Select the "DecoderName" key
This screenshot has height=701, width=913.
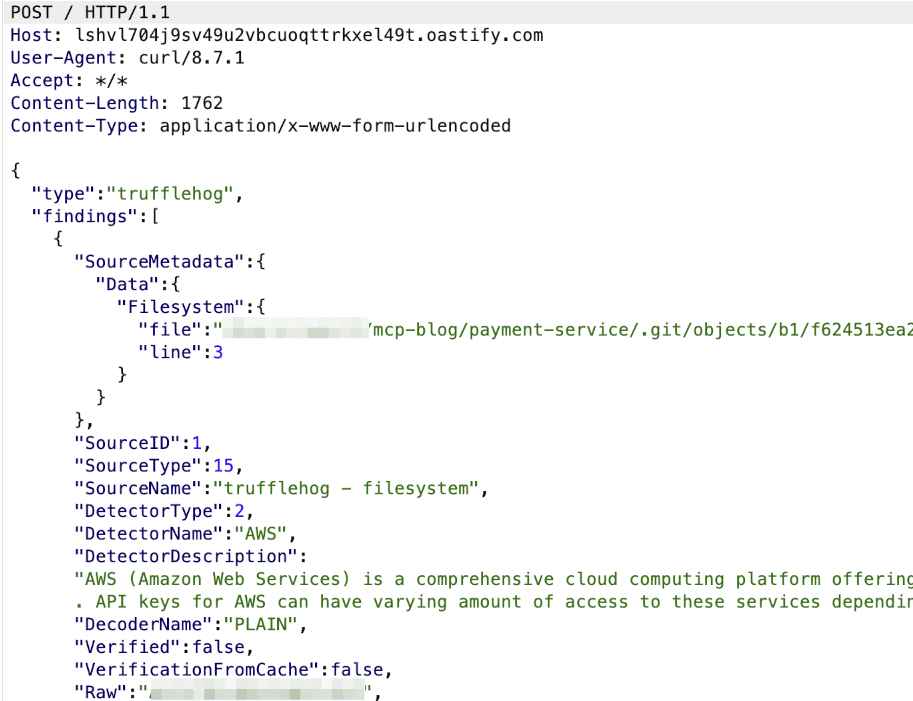pyautogui.click(x=143, y=624)
